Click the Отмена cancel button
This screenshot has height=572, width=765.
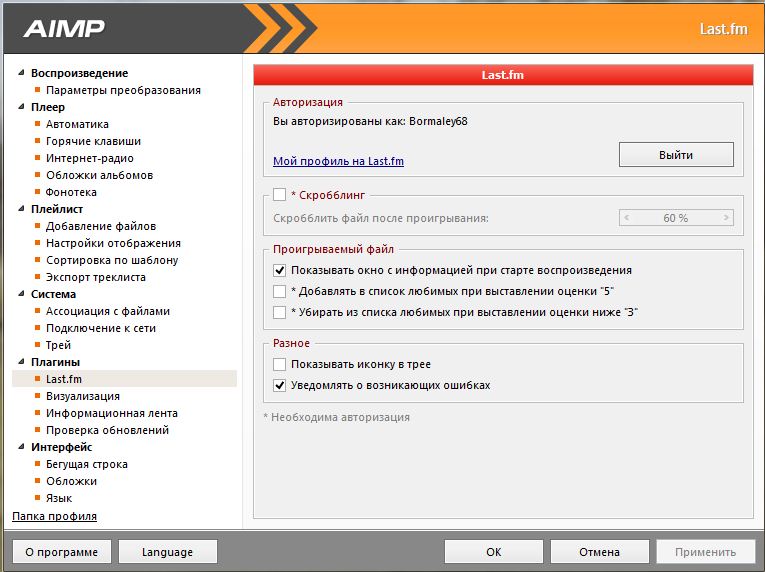(600, 552)
